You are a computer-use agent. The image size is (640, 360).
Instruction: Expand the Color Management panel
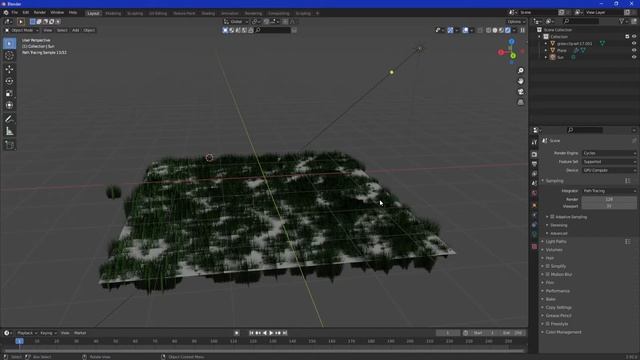[563, 332]
